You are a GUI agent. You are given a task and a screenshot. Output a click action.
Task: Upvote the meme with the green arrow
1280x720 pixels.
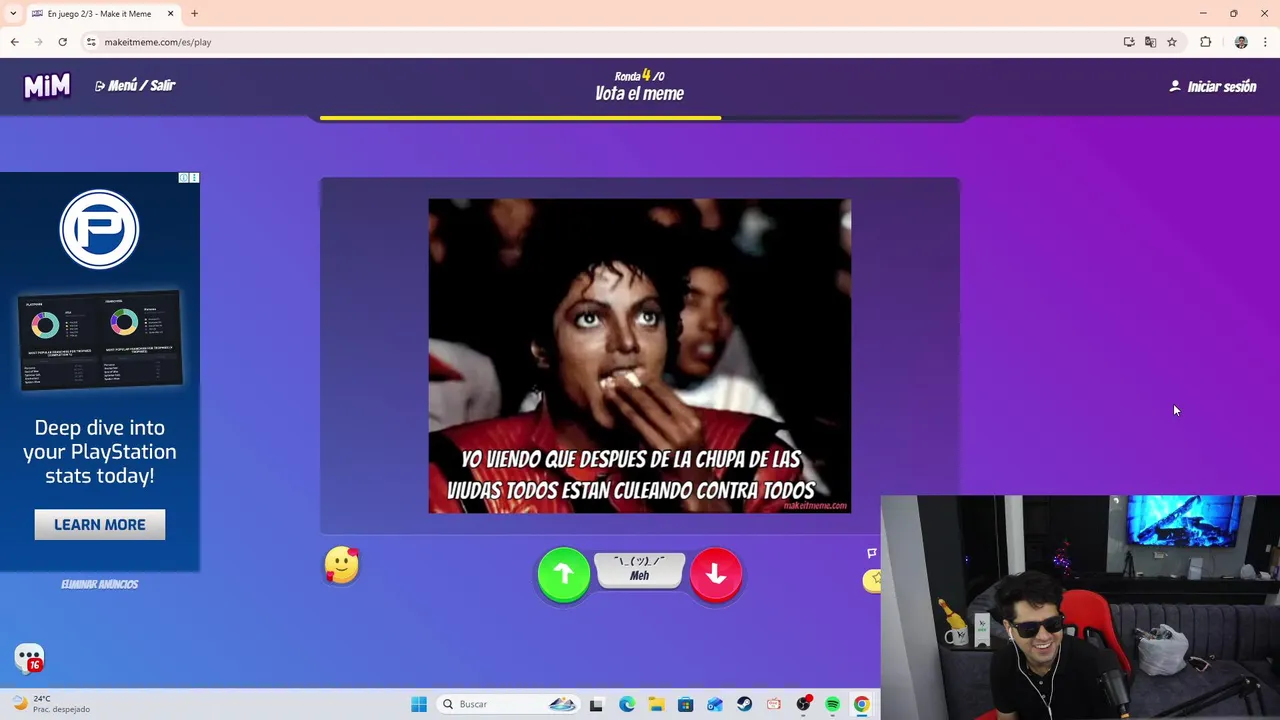click(564, 574)
